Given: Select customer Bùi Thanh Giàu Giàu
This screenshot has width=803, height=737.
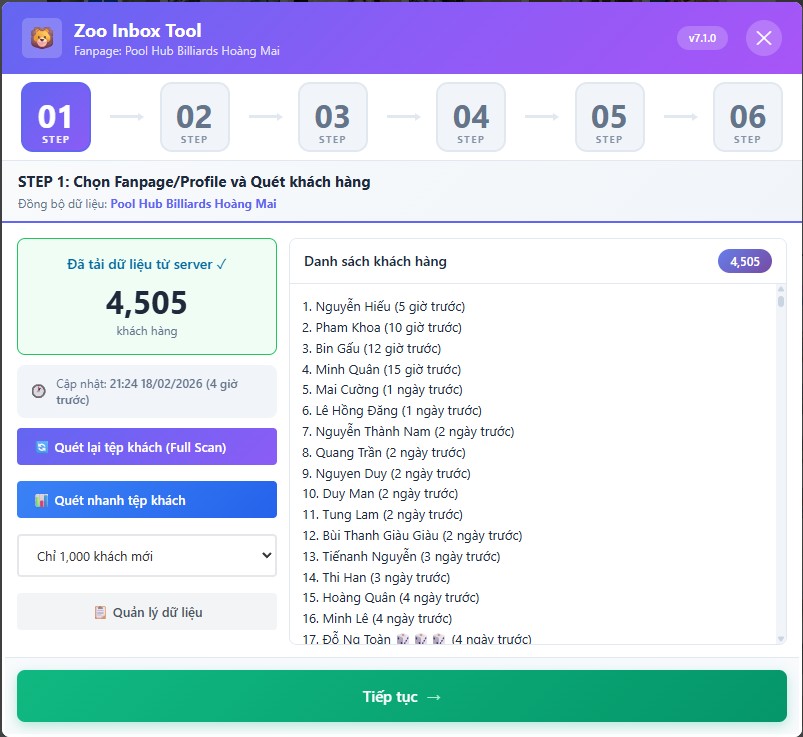Looking at the screenshot, I should click(412, 536).
